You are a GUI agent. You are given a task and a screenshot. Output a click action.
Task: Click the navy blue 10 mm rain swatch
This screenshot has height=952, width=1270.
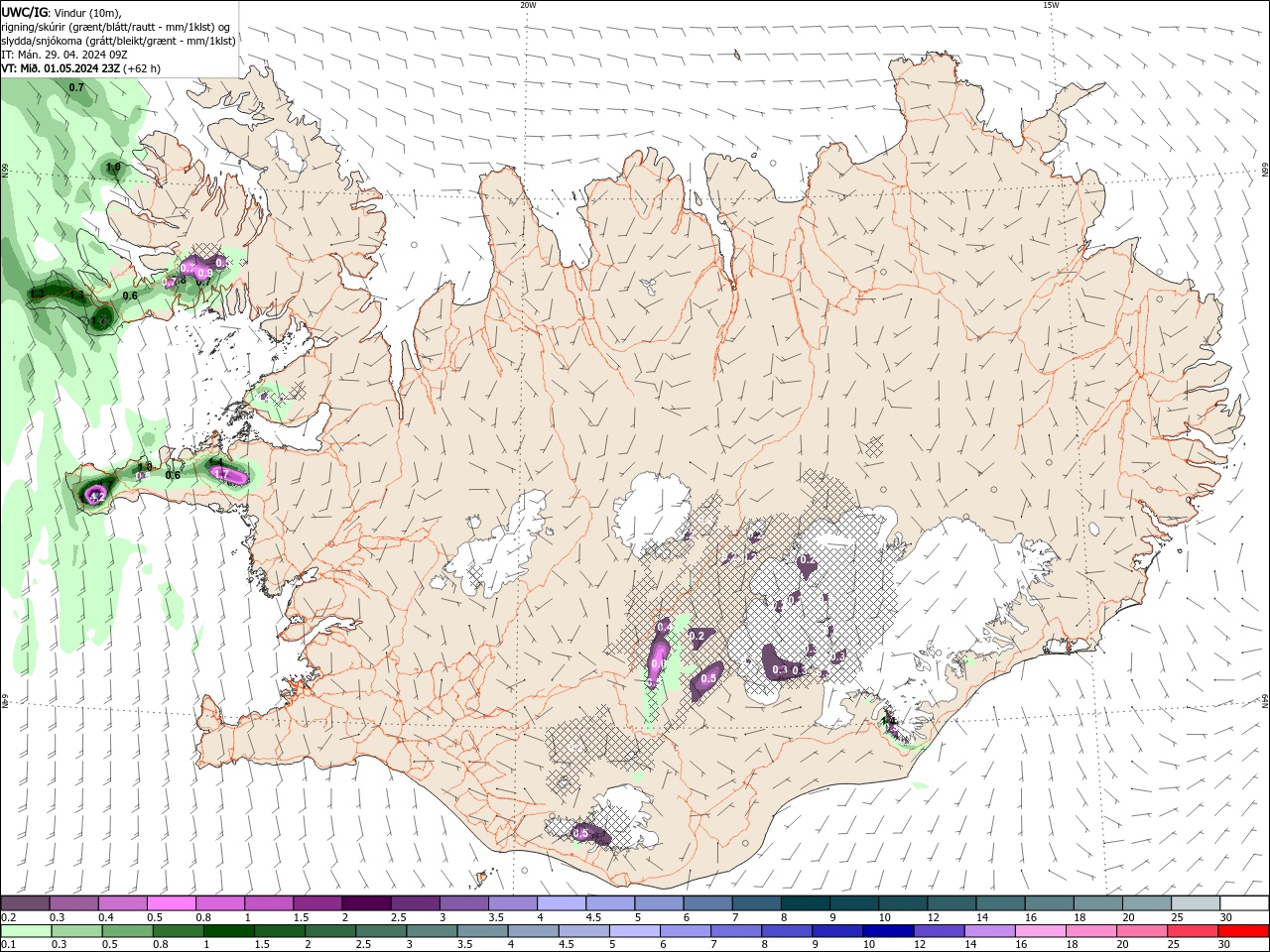pyautogui.click(x=889, y=931)
